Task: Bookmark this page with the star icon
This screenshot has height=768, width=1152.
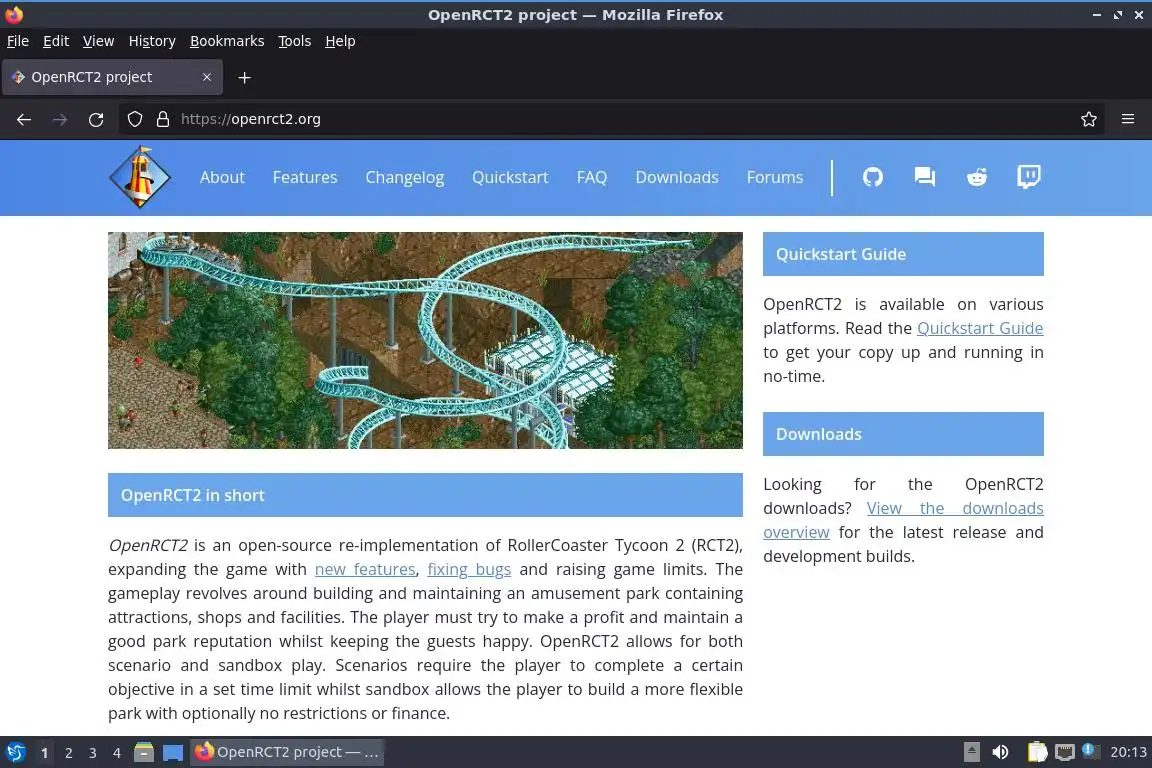Action: pyautogui.click(x=1089, y=119)
